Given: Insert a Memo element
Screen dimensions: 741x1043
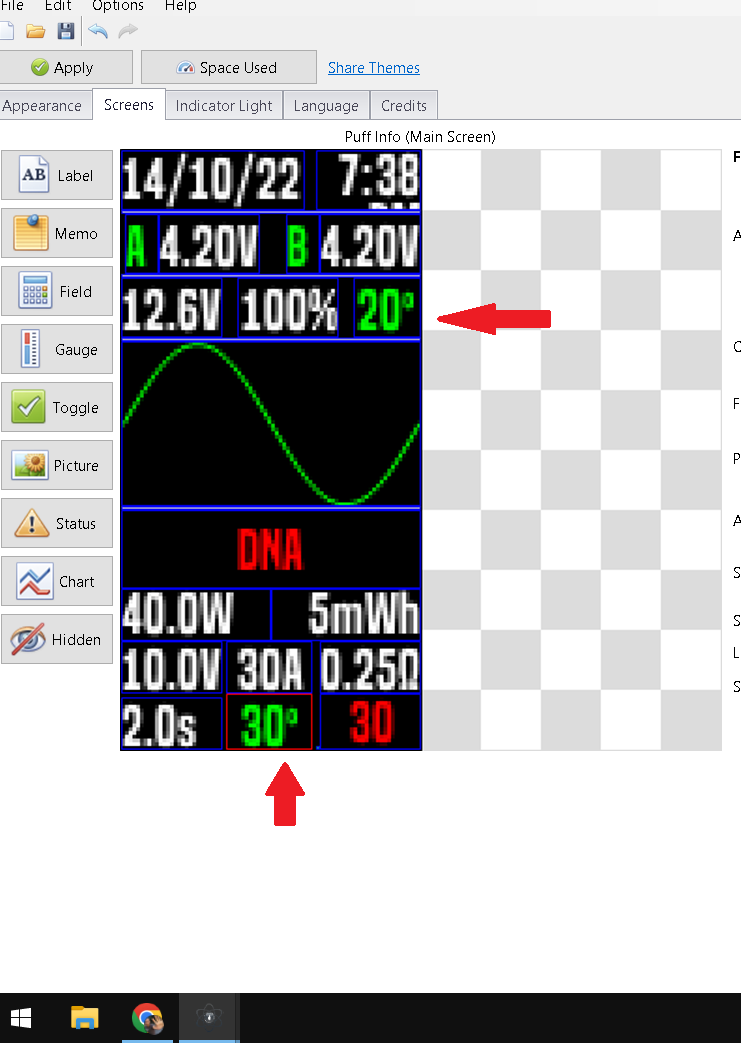Looking at the screenshot, I should [x=57, y=234].
